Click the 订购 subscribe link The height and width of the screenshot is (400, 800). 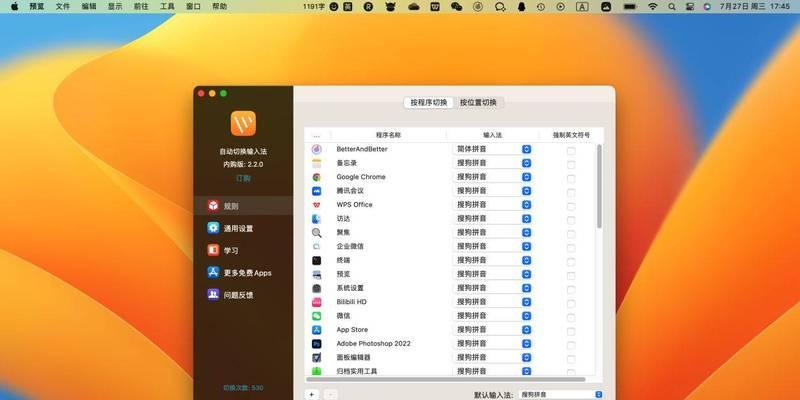click(x=243, y=179)
